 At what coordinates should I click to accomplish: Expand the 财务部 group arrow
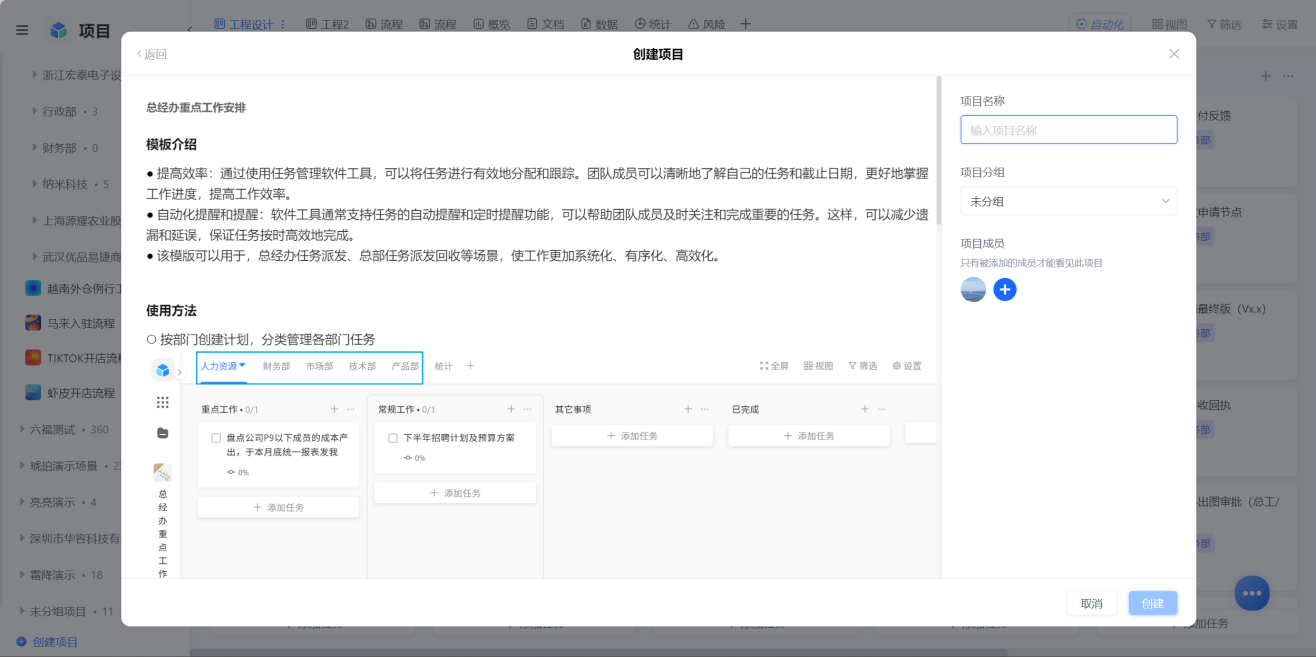coord(35,147)
